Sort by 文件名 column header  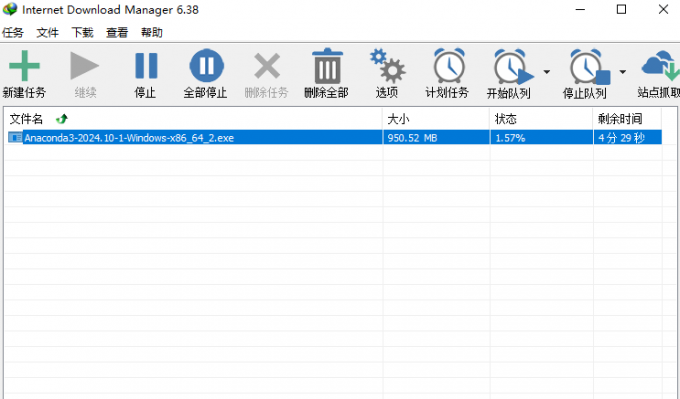193,119
